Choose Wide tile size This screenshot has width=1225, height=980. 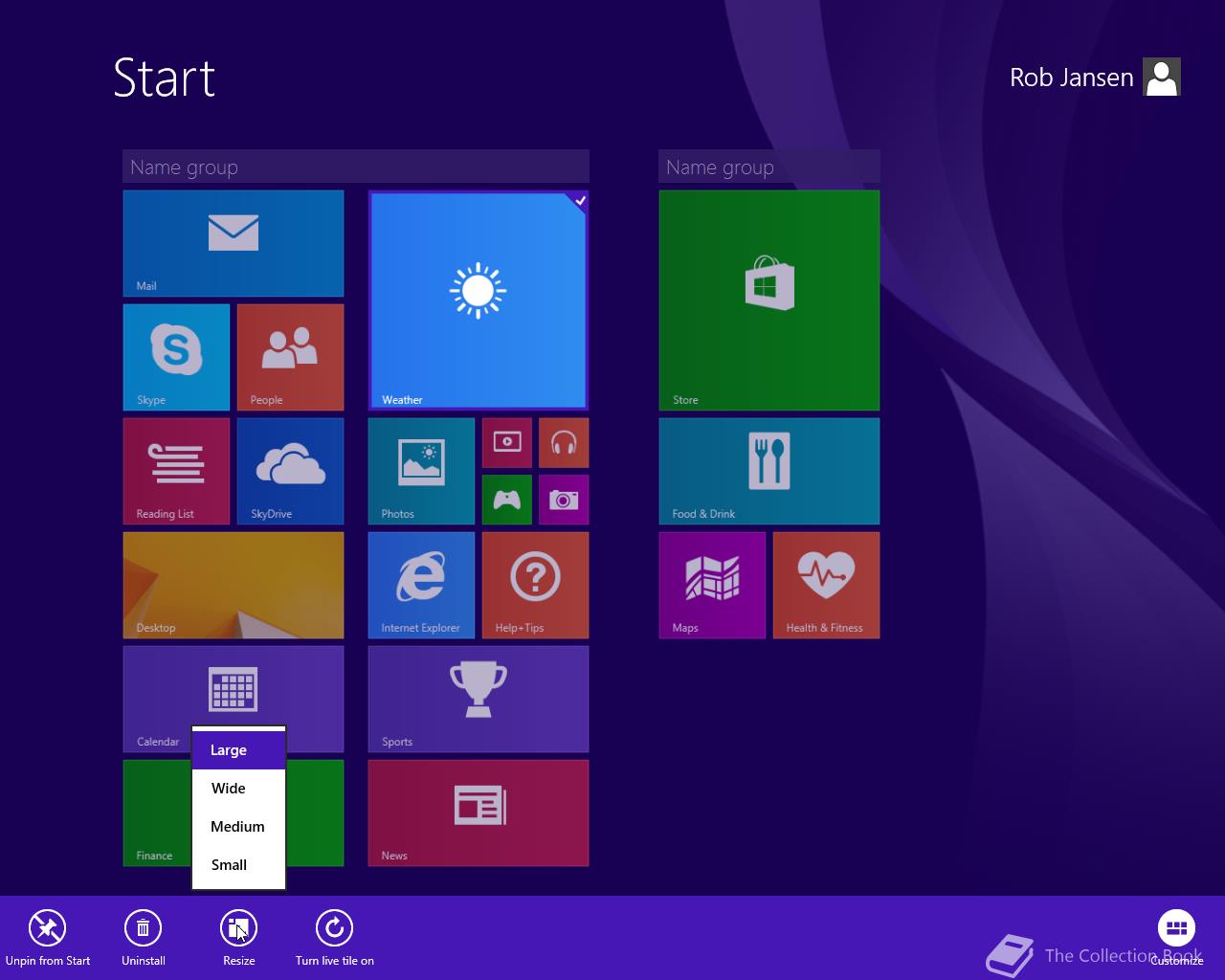(x=239, y=789)
